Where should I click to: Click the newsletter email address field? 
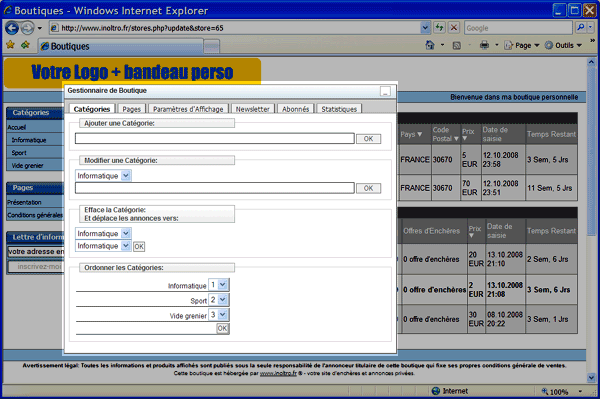click(x=36, y=251)
